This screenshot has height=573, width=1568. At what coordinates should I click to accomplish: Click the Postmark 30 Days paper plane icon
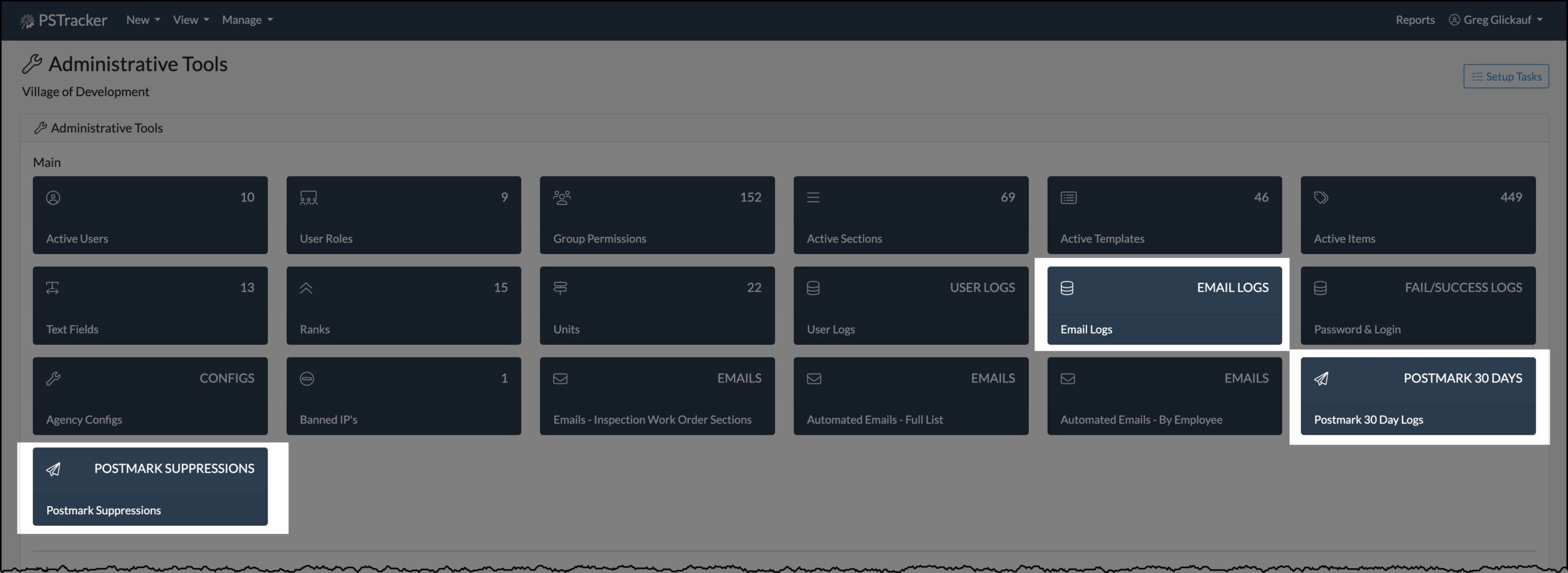[1321, 378]
